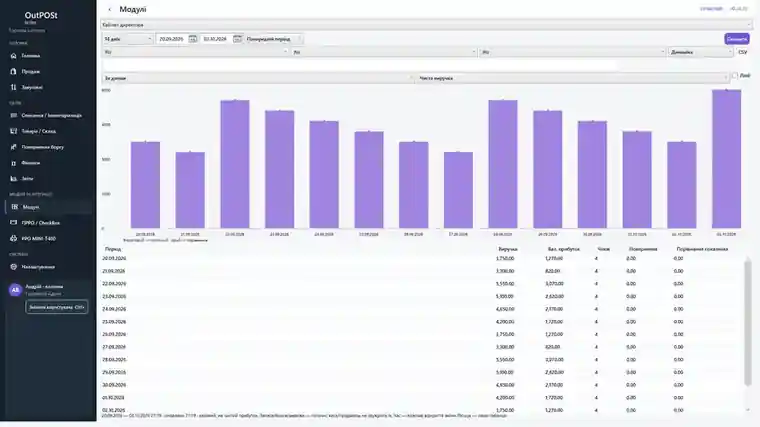Viewport: 760px width, 427px height.
Task: Open the first Усі filter dropdown
Action: (195, 52)
